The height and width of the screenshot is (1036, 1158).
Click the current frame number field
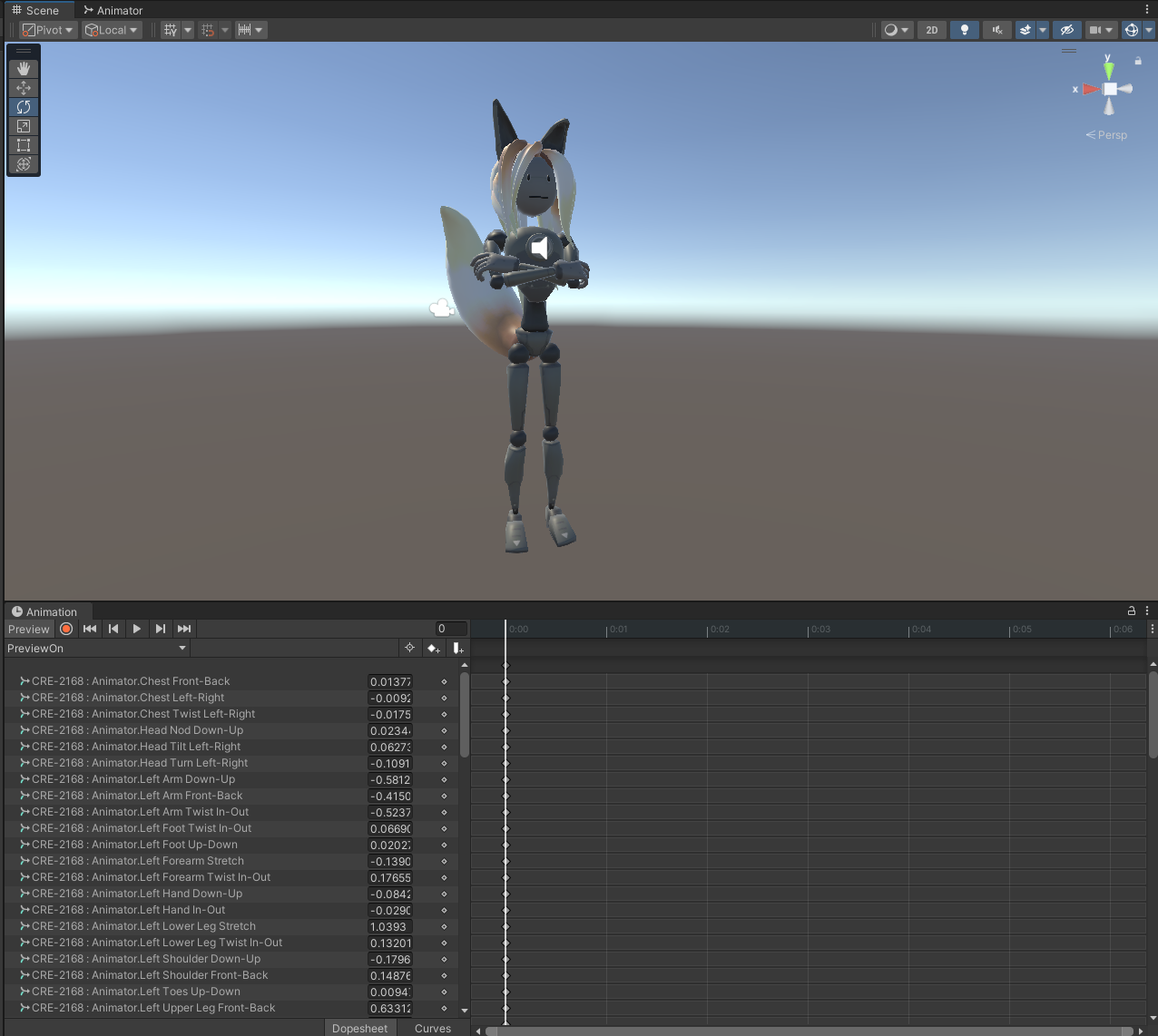tap(451, 629)
